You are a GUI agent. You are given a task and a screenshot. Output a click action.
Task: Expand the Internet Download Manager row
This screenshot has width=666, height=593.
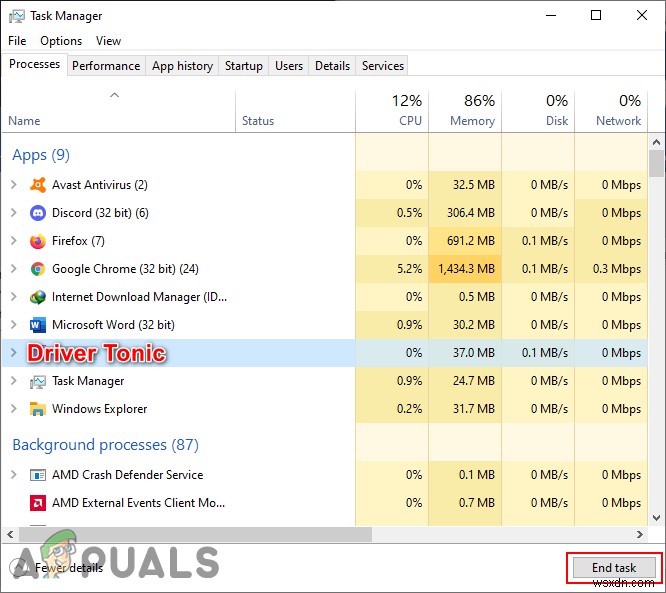click(14, 297)
